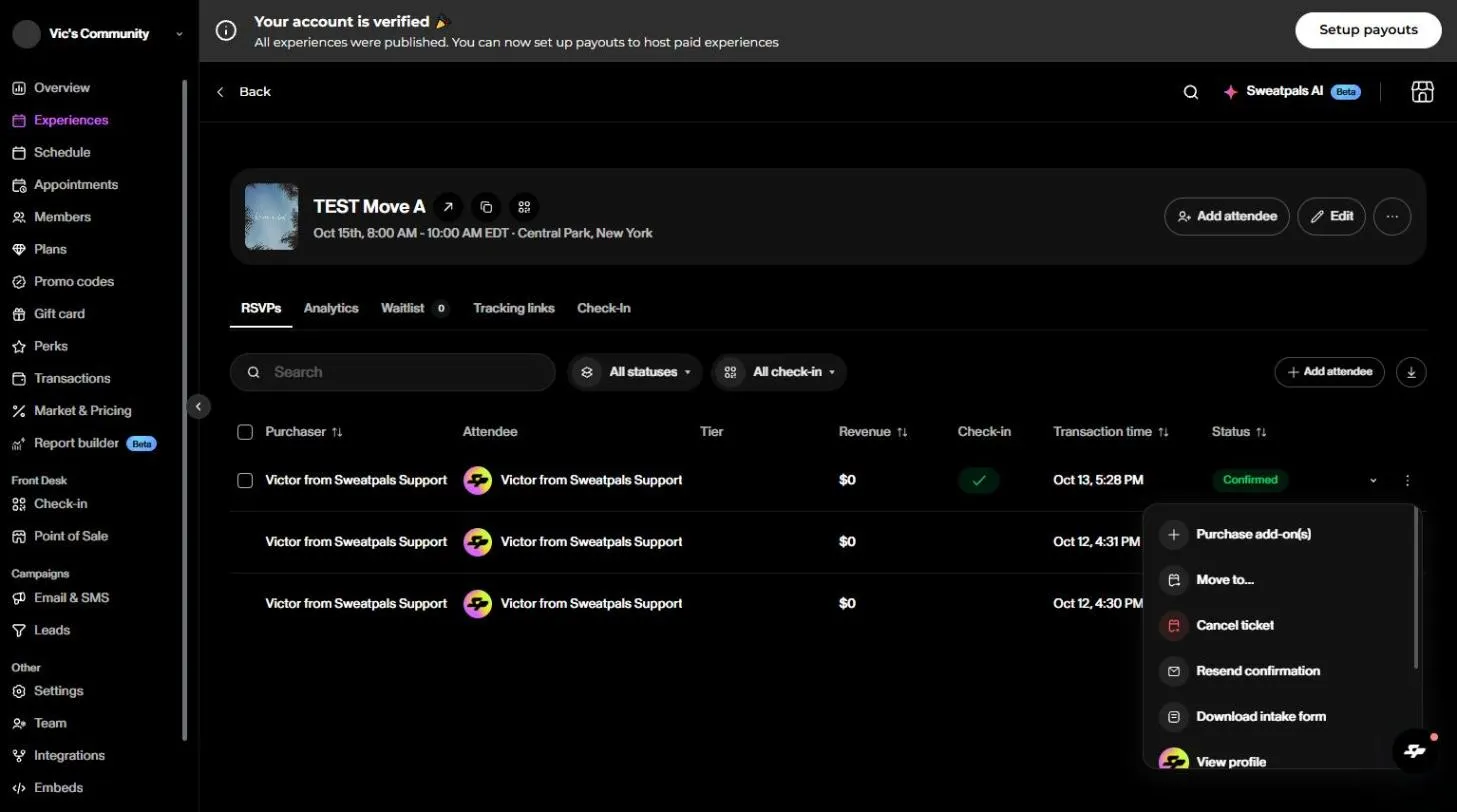
Task: Click the TEST Move A event thumbnail
Action: point(272,216)
